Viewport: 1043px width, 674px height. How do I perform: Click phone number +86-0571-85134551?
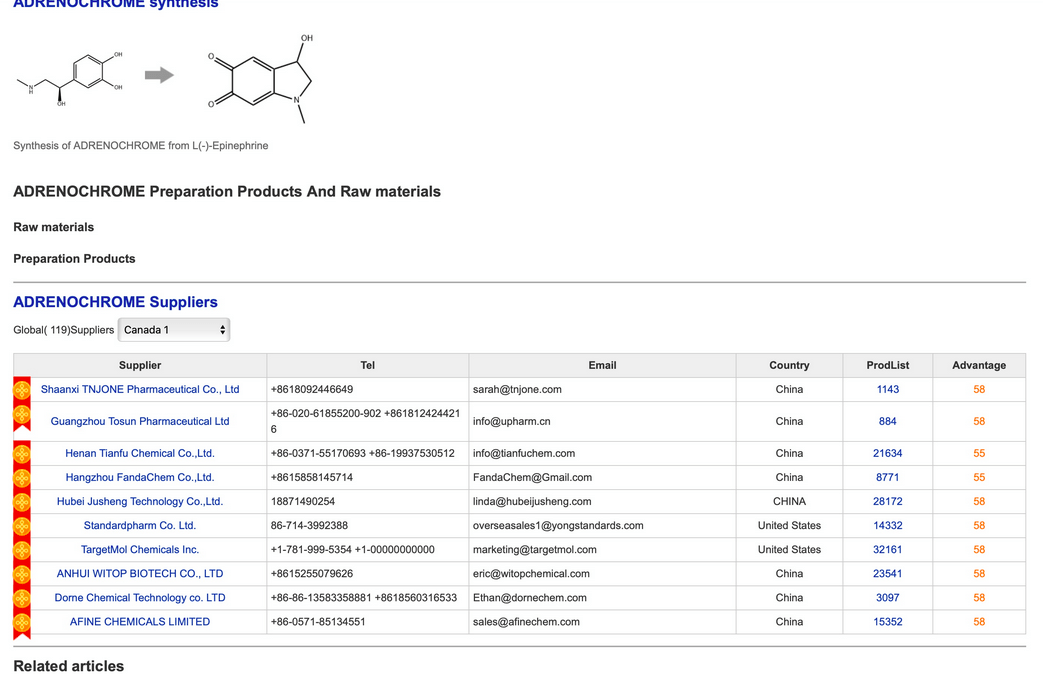(x=318, y=621)
